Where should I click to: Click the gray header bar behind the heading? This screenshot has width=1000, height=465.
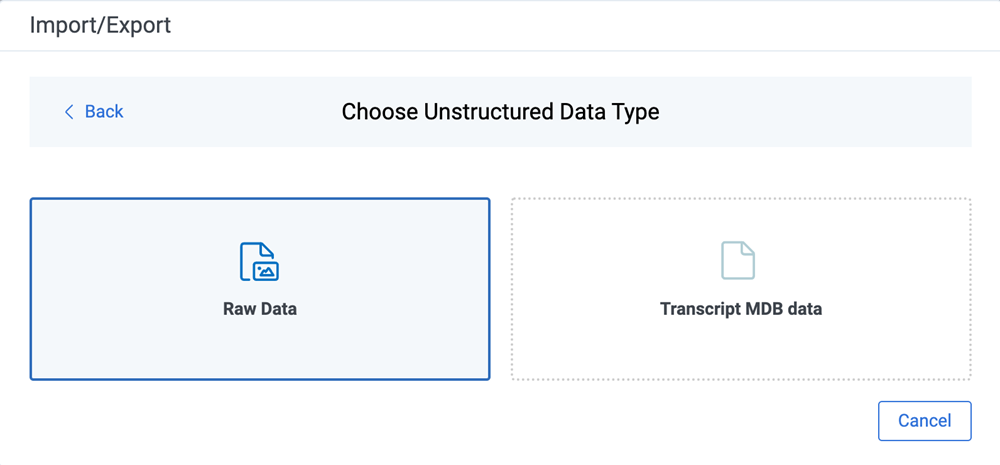coord(829,112)
